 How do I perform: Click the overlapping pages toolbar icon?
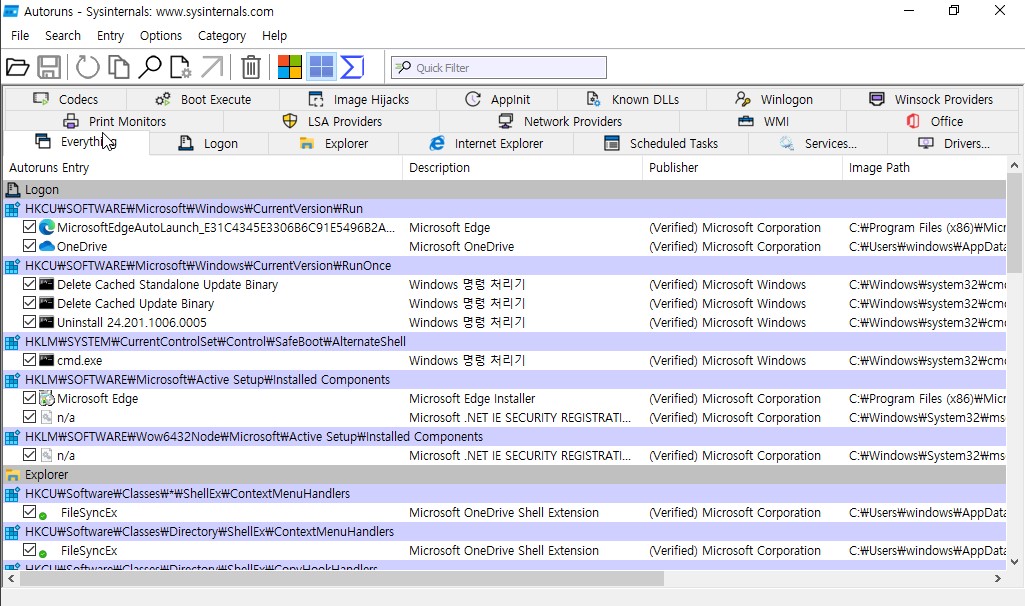point(118,67)
